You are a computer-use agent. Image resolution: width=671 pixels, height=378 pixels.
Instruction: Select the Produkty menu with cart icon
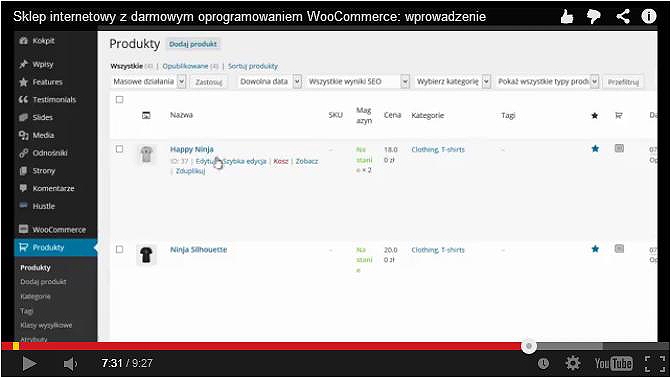[55, 247]
